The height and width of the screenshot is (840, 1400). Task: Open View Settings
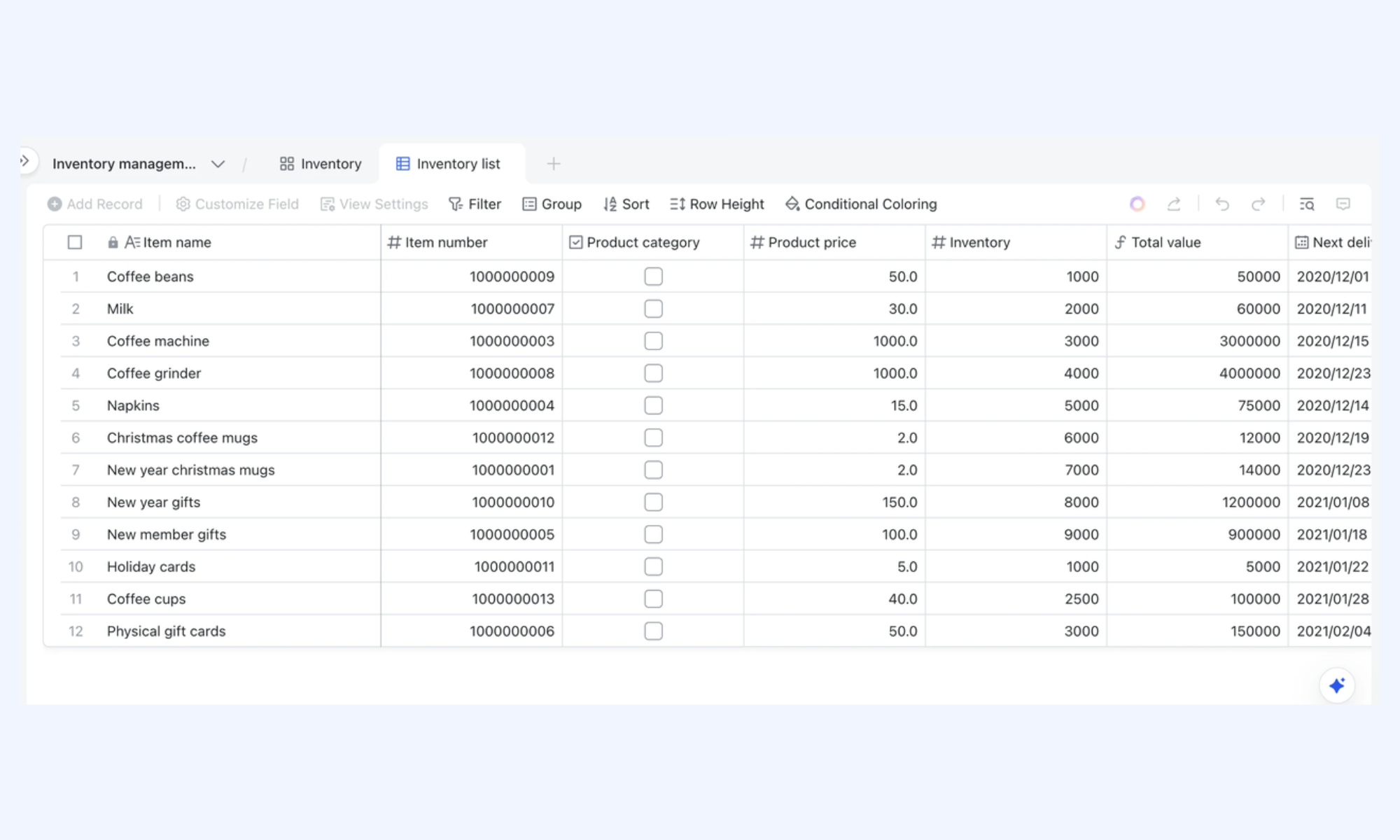(x=374, y=204)
